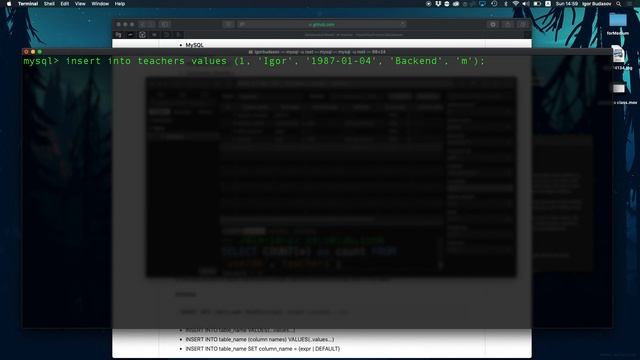Open the volume control in menu bar
The width and height of the screenshot is (640, 360).
tap(526, 4)
